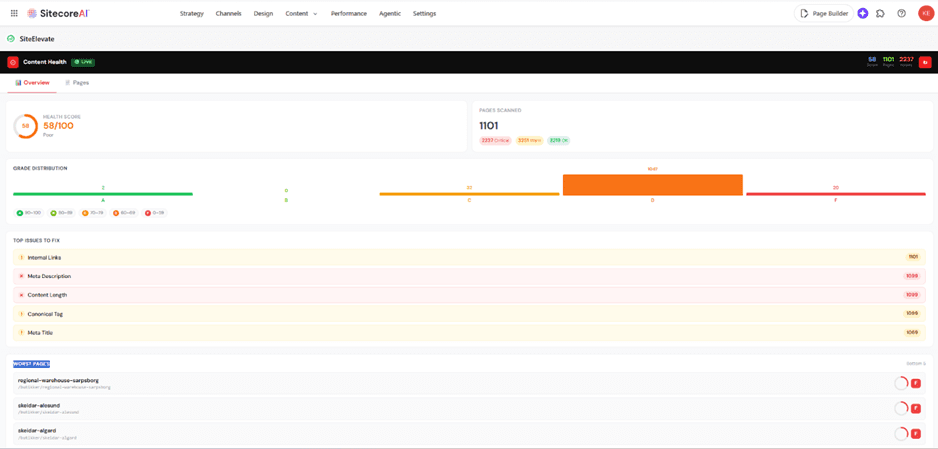Open the Strategy menu
The height and width of the screenshot is (449, 938).
pos(191,13)
